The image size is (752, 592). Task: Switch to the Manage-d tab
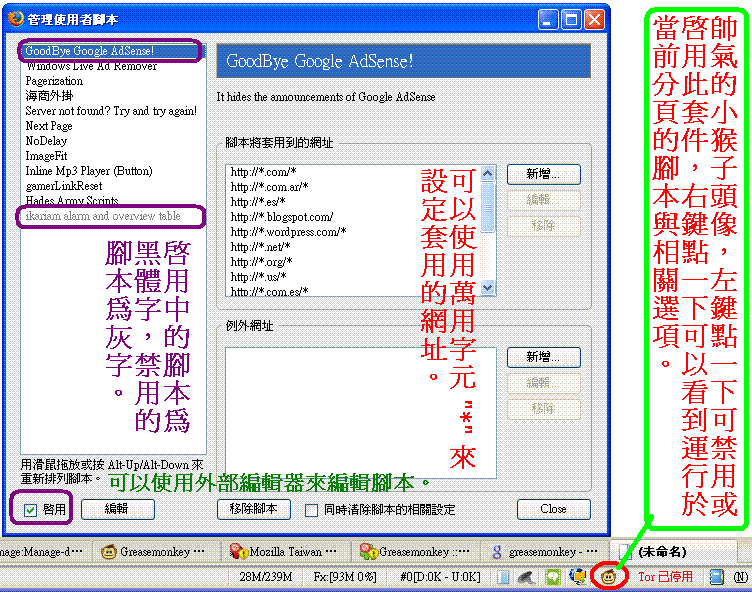pyautogui.click(x=44, y=552)
